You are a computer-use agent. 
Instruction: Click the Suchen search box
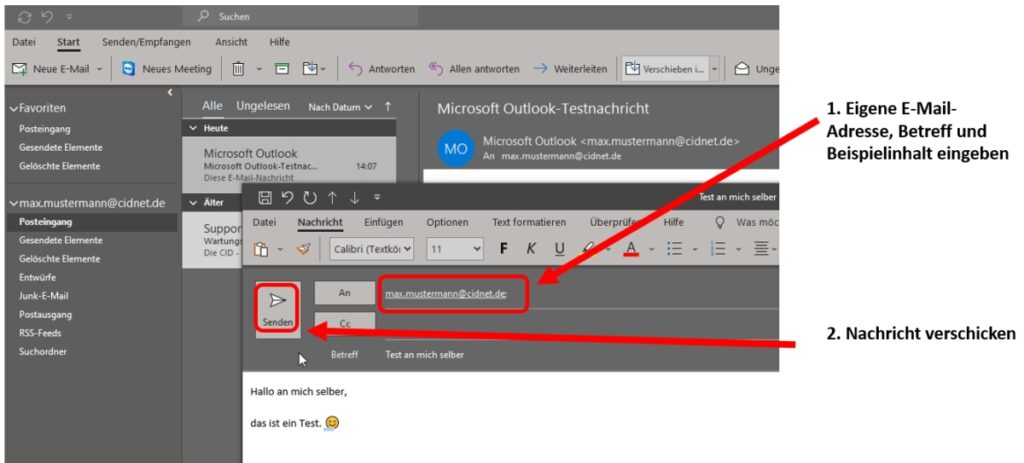300,16
